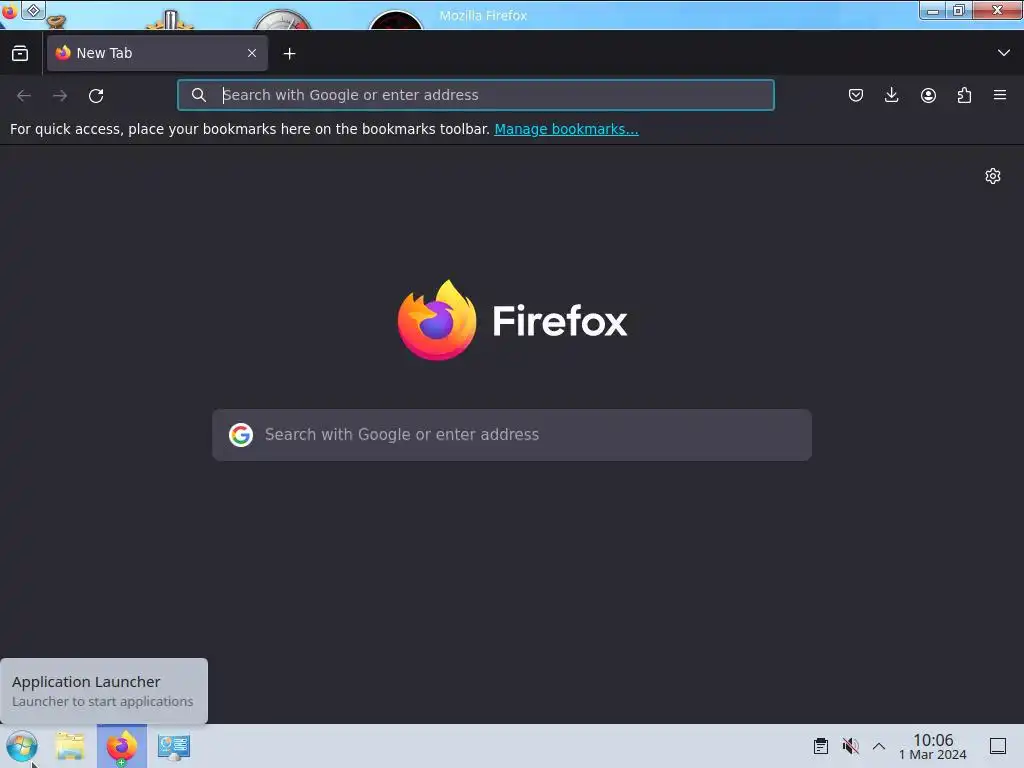Open the clock showing 10:06
This screenshot has height=768, width=1024.
[933, 746]
